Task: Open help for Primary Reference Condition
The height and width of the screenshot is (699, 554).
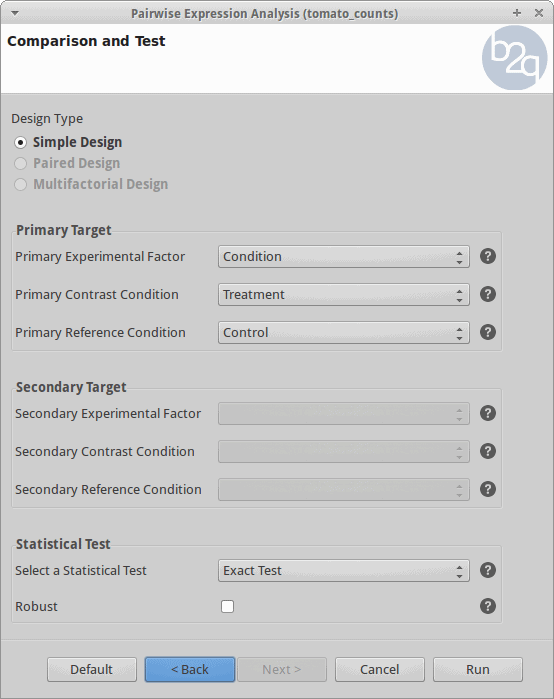Action: (x=488, y=332)
